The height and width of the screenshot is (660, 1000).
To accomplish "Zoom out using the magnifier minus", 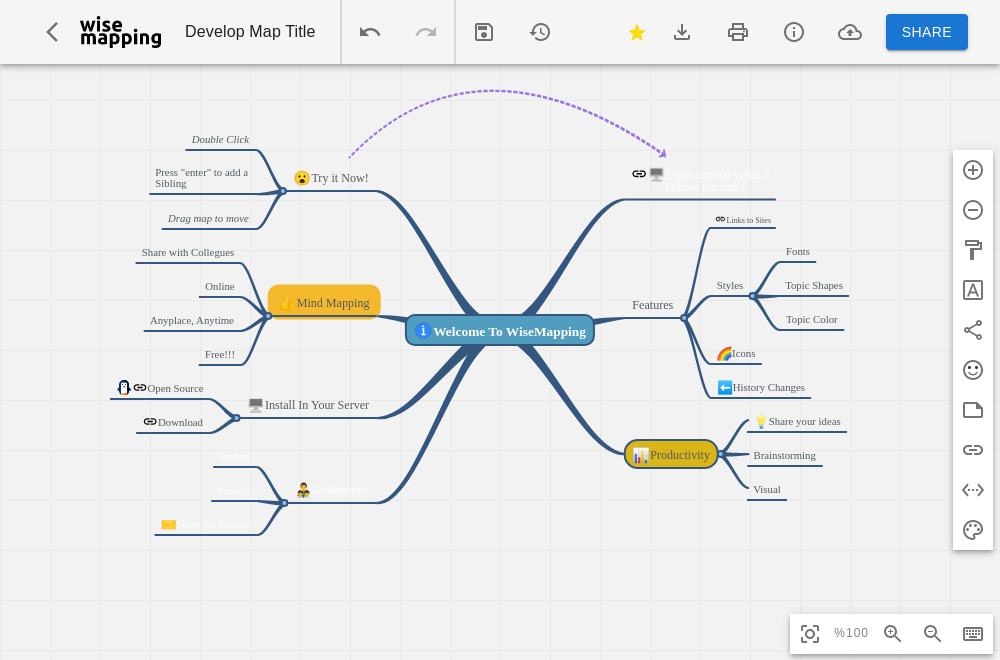I will 932,633.
